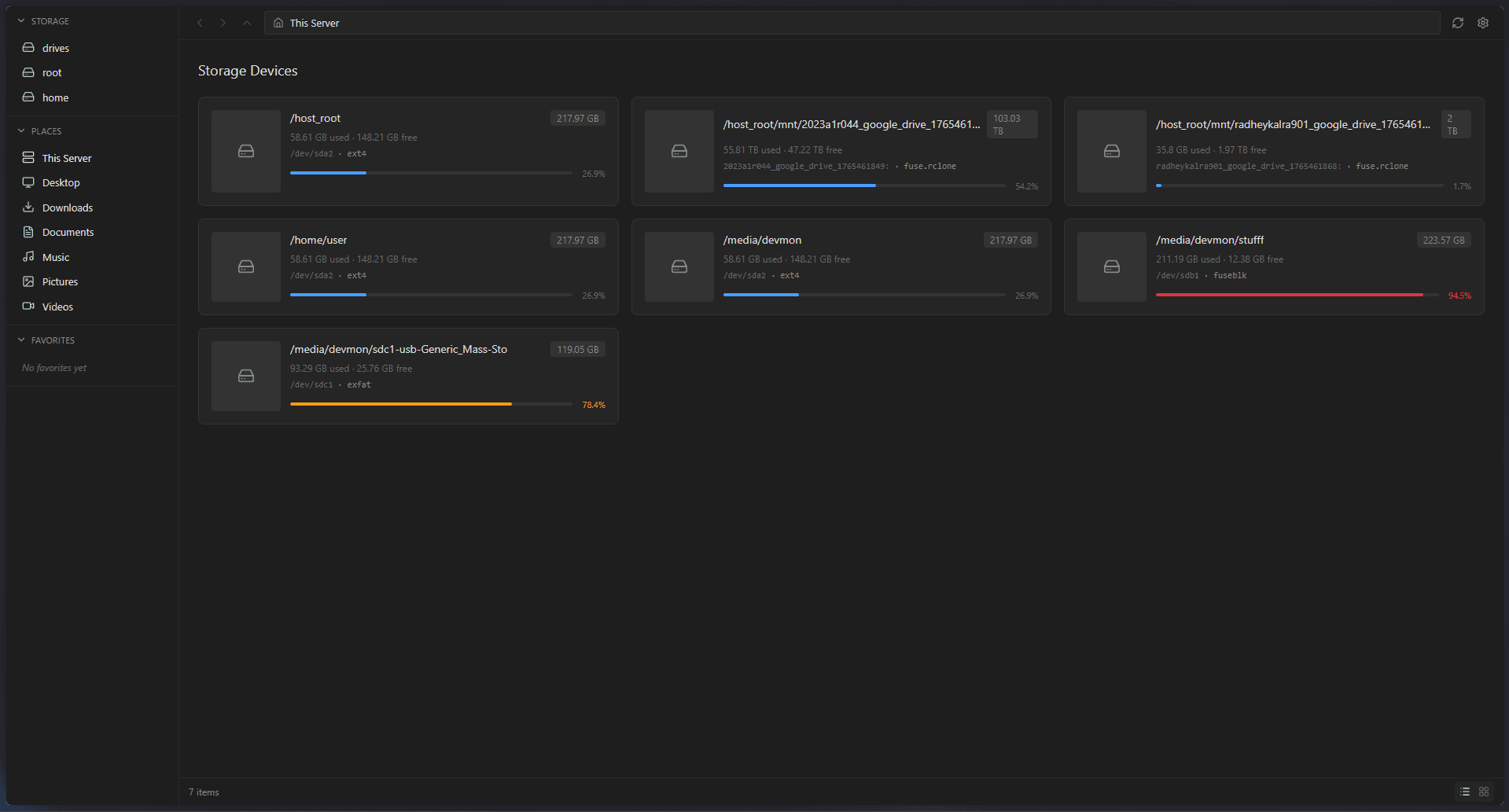Viewport: 1509px width, 812px height.
Task: Open settings via the gear icon
Action: (1482, 23)
